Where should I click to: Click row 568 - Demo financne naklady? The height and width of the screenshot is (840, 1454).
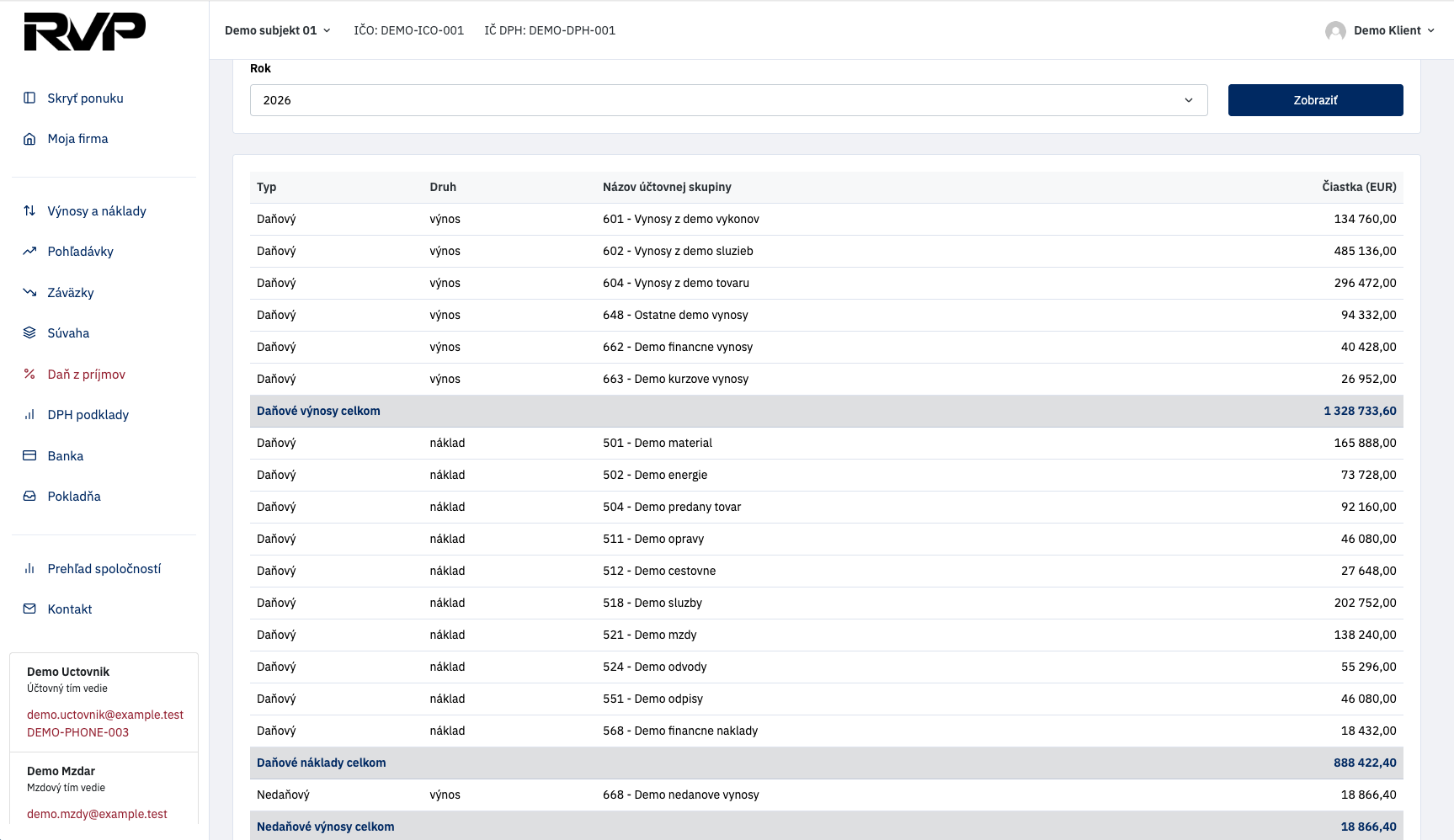point(827,731)
